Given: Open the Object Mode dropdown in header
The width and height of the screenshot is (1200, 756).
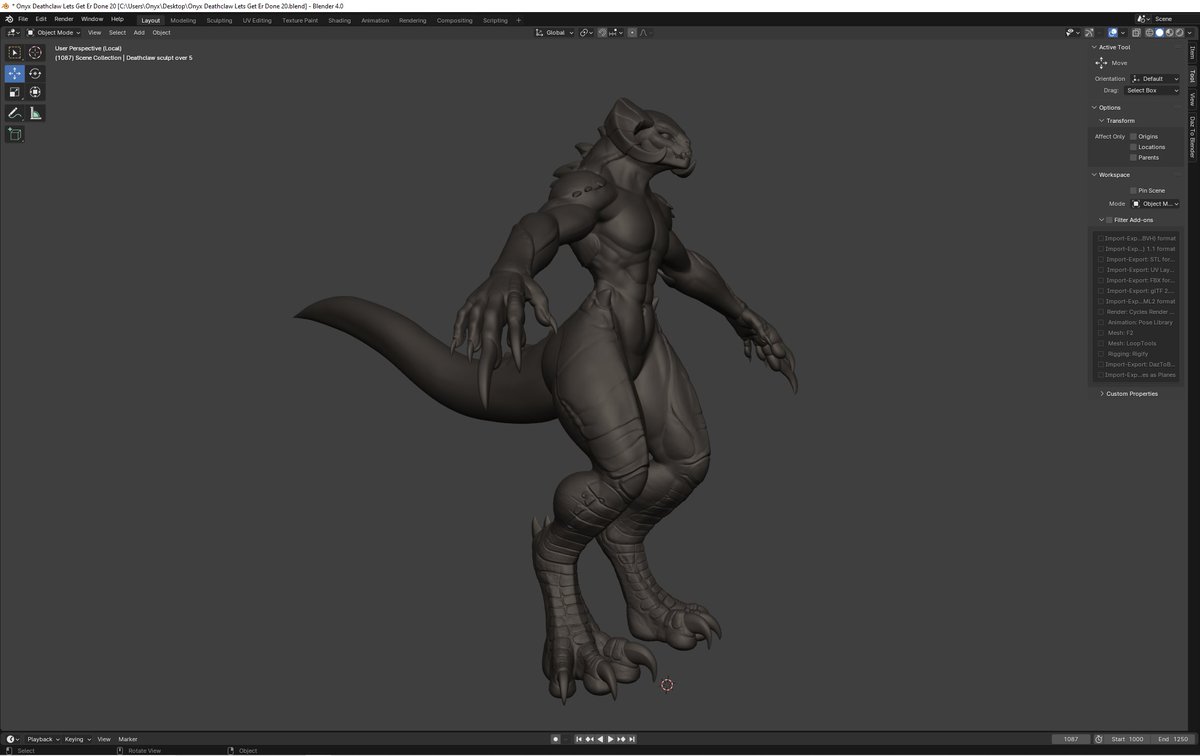Looking at the screenshot, I should pos(55,32).
